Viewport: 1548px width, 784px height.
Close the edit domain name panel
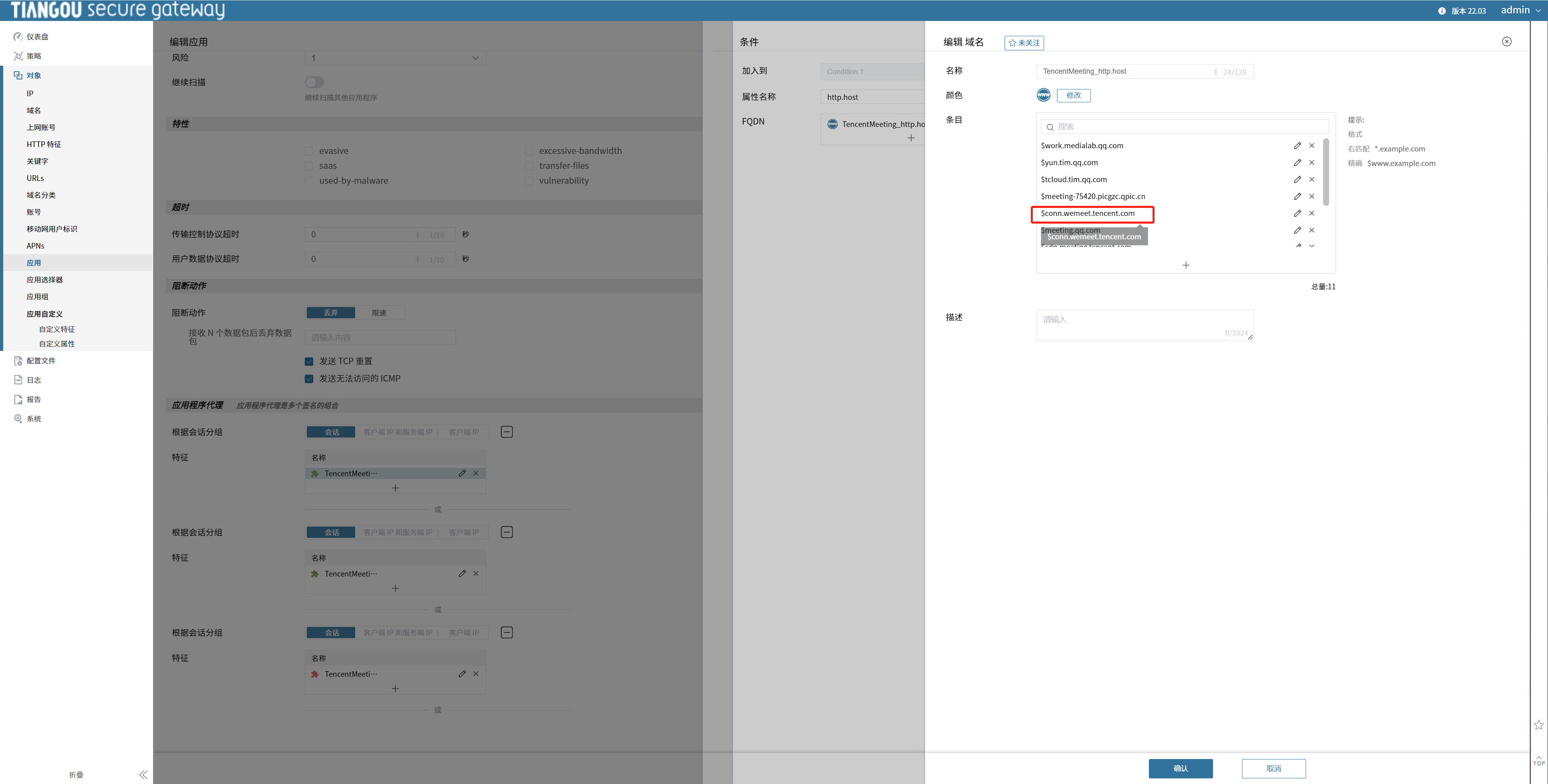click(x=1506, y=41)
